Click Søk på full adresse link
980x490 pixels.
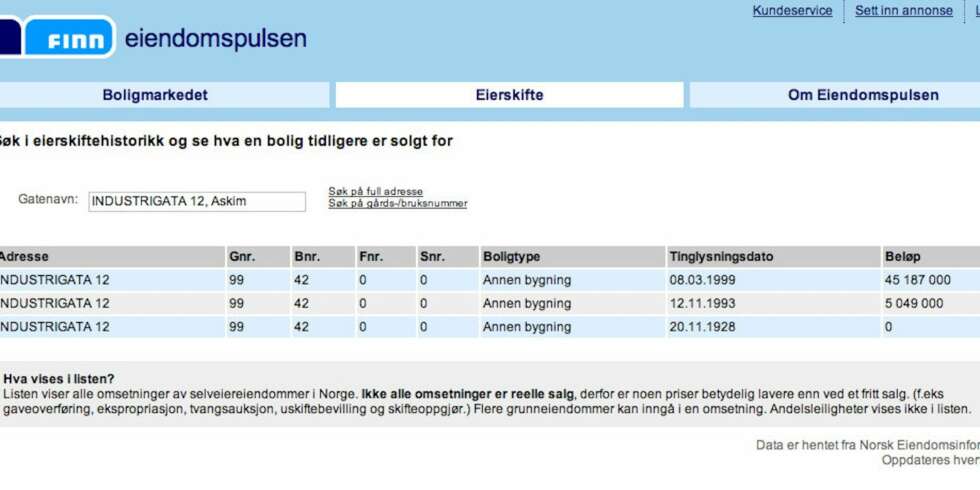(376, 192)
